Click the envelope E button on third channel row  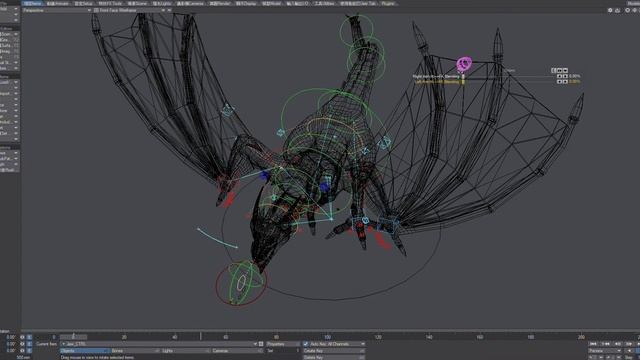[29, 351]
